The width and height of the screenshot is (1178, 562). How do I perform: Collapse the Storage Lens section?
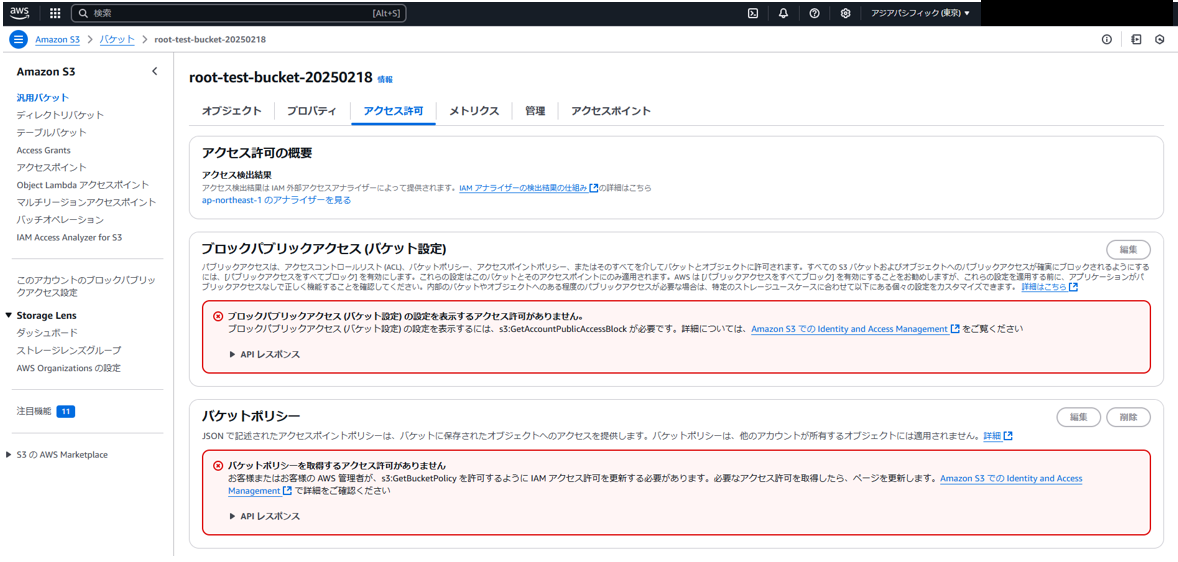[9, 316]
